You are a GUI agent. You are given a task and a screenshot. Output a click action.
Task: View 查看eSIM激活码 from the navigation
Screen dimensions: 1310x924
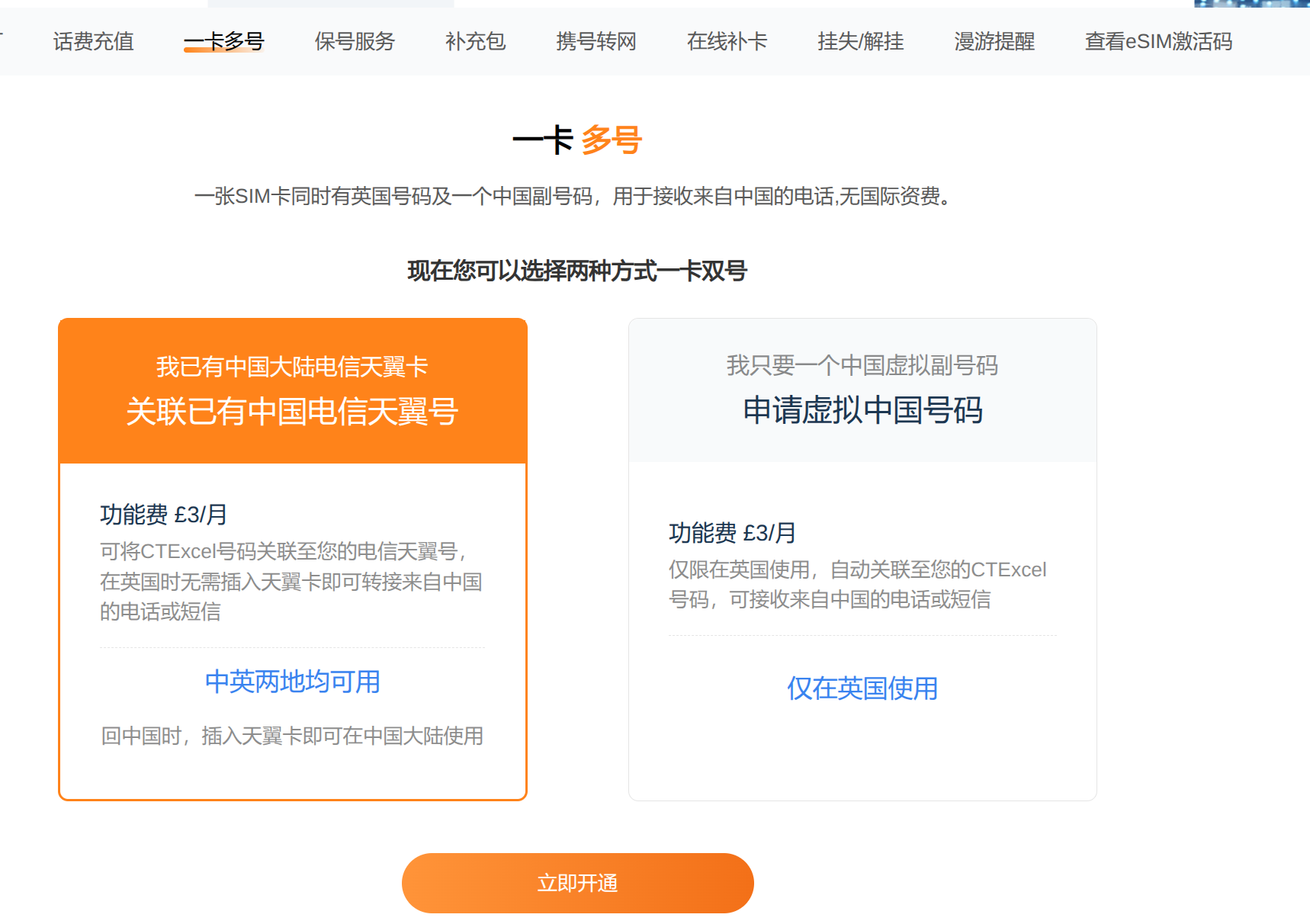click(x=1157, y=42)
